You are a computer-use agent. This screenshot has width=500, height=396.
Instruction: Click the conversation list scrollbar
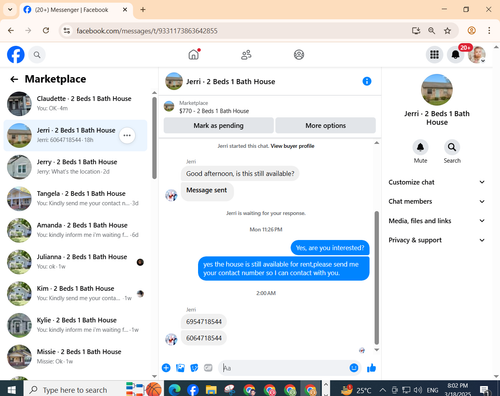pyautogui.click(x=154, y=138)
